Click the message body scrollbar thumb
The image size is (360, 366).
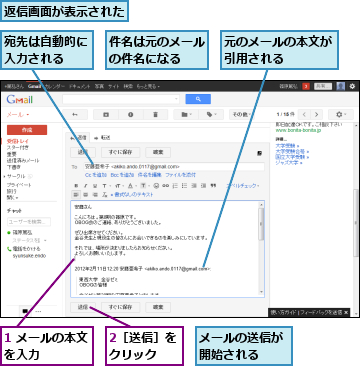coord(261,225)
